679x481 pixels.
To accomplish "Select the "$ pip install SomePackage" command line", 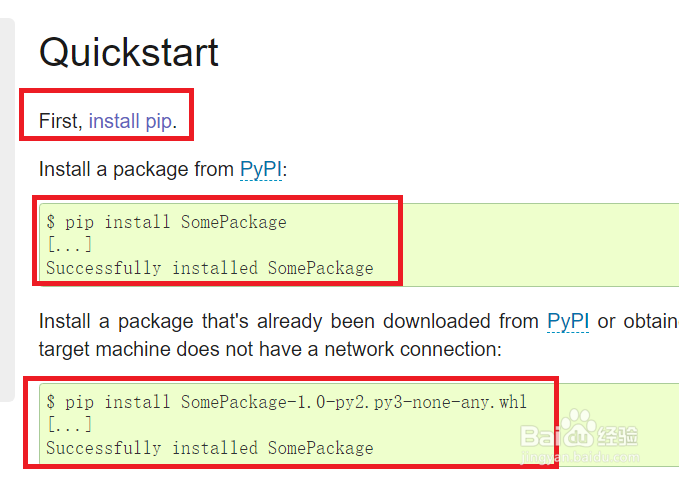I will [x=166, y=222].
